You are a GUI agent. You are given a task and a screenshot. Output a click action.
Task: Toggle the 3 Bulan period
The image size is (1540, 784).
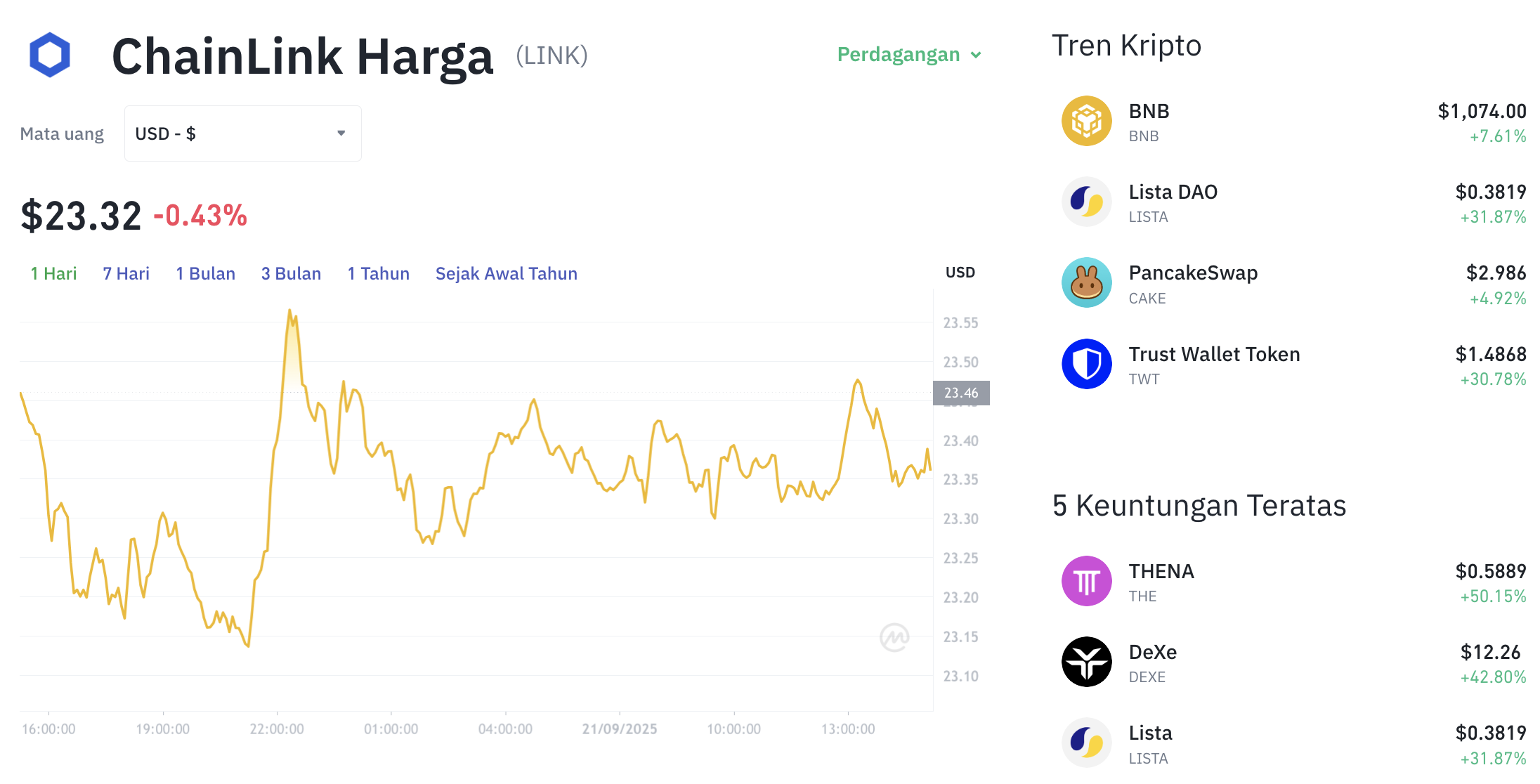pyautogui.click(x=291, y=273)
